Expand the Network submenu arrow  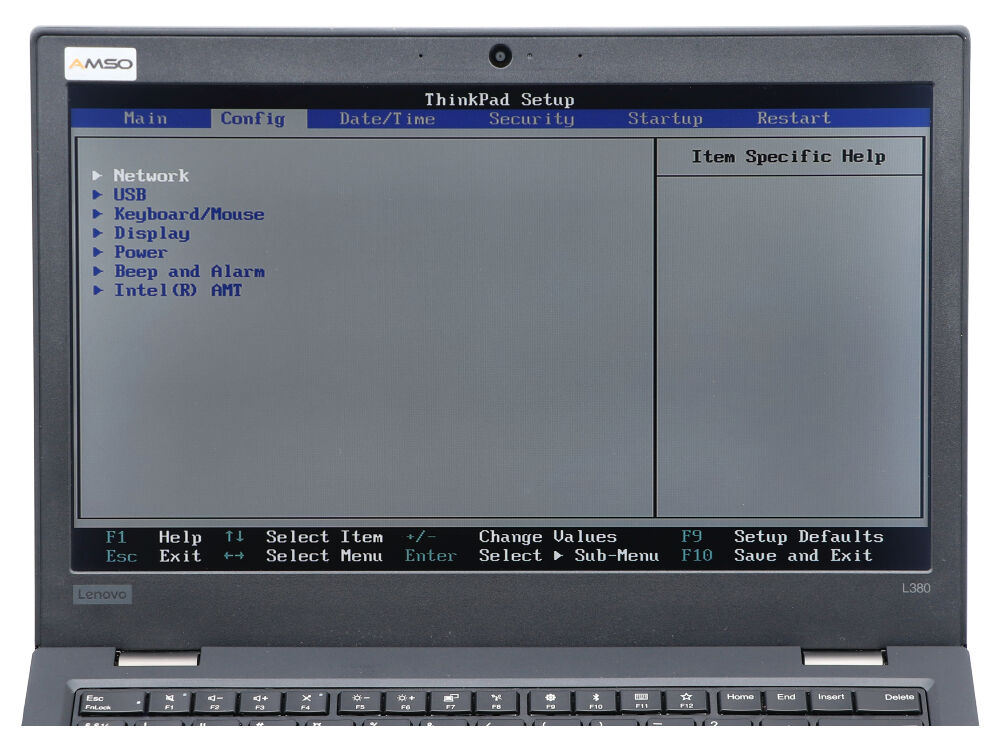point(97,176)
